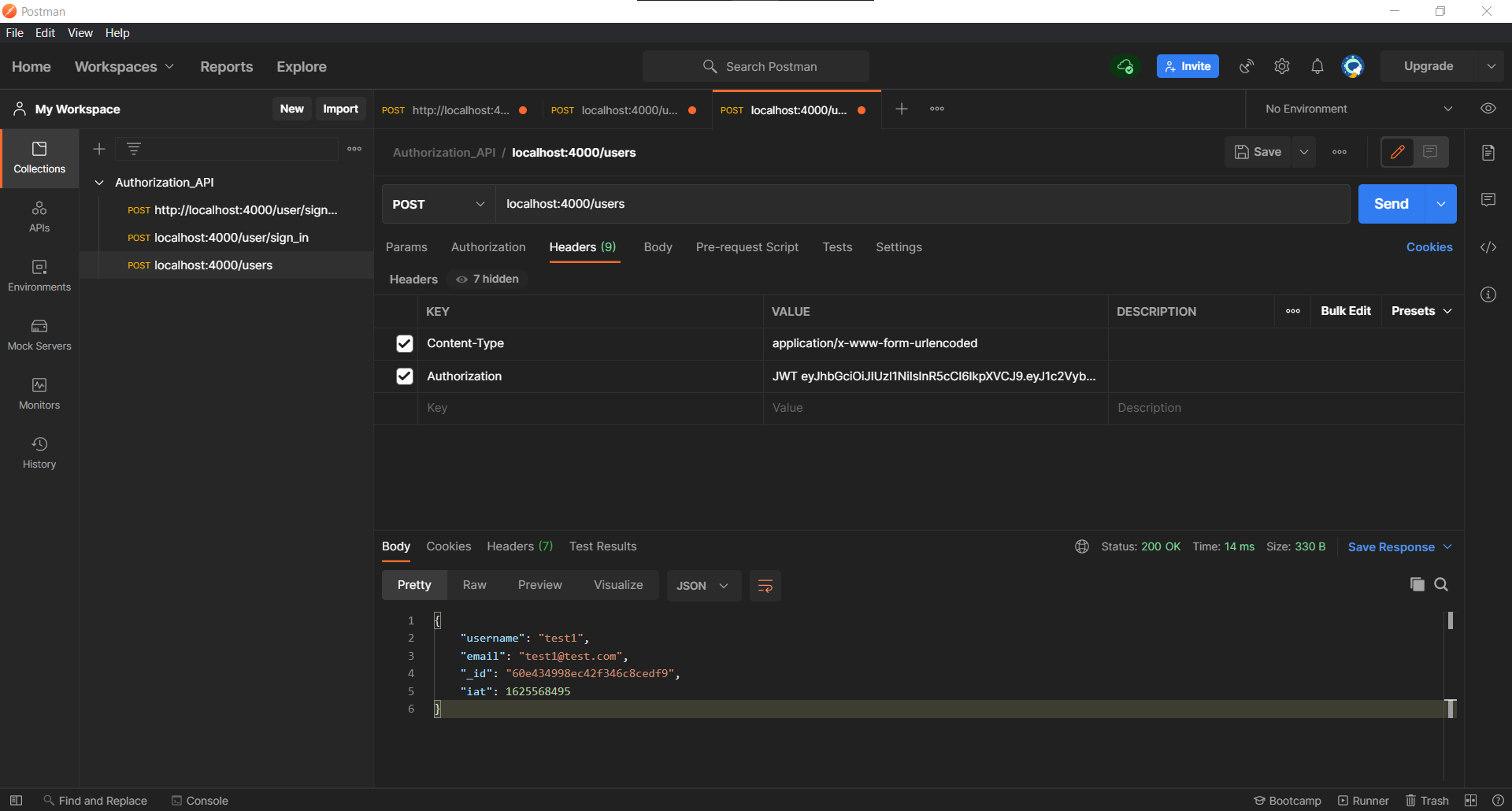Select the localhost:4000/user/sign_in request
Image resolution: width=1512 pixels, height=811 pixels.
pos(226,238)
